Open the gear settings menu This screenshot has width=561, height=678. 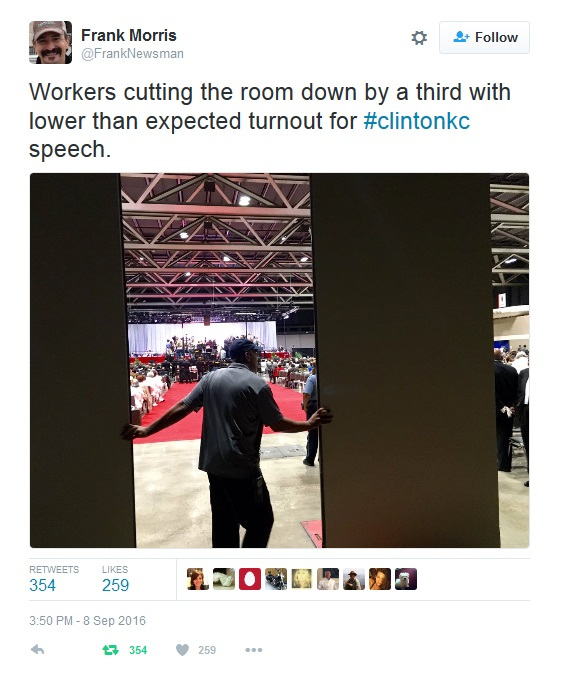click(x=419, y=38)
